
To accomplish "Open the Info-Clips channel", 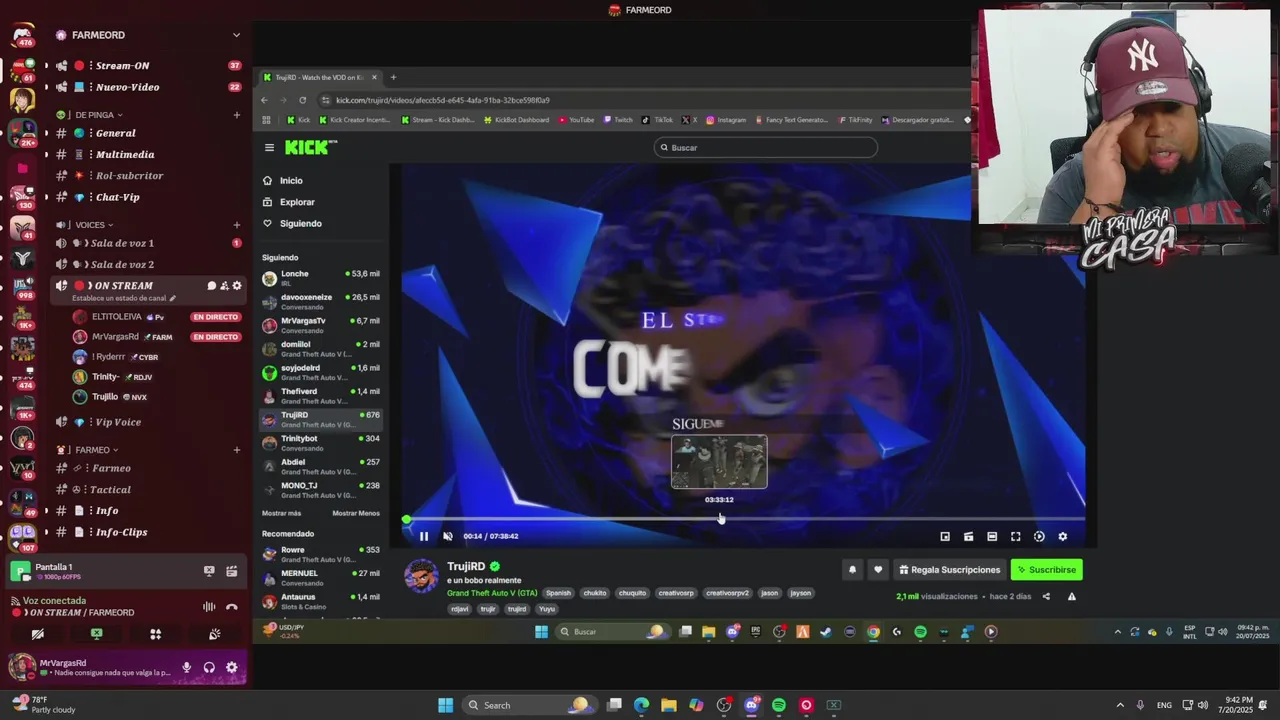I will (x=148, y=532).
